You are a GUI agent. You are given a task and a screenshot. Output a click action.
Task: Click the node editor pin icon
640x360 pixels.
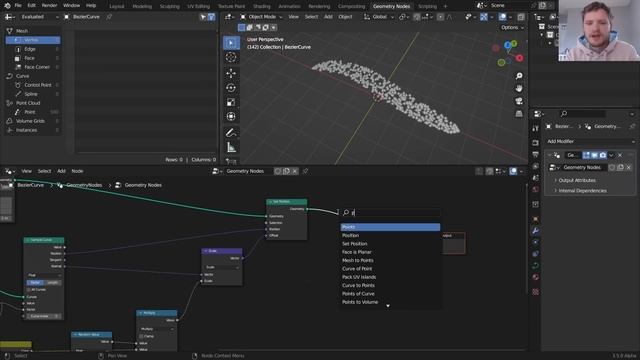pos(305,171)
